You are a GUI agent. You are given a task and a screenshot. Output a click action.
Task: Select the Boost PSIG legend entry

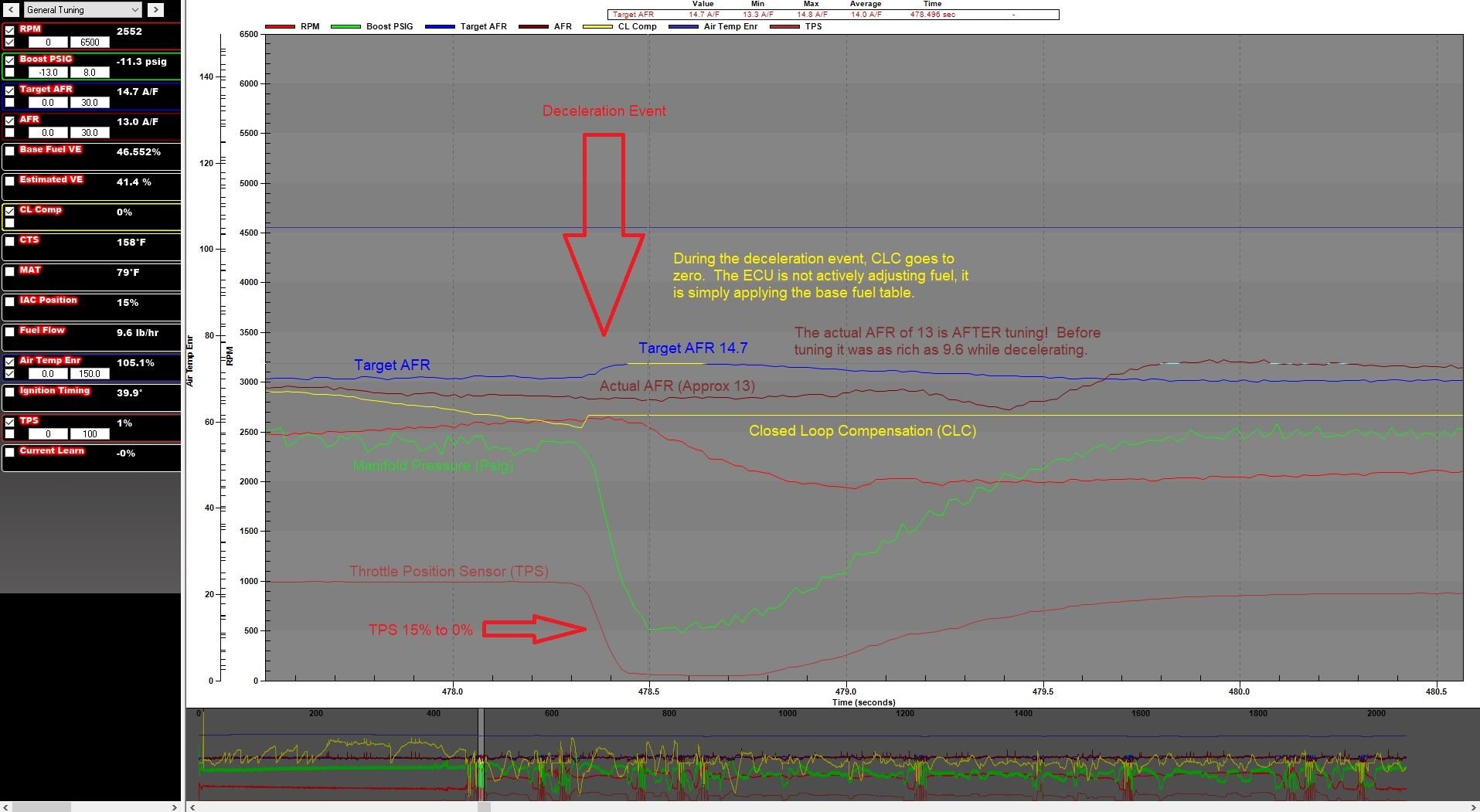(389, 26)
